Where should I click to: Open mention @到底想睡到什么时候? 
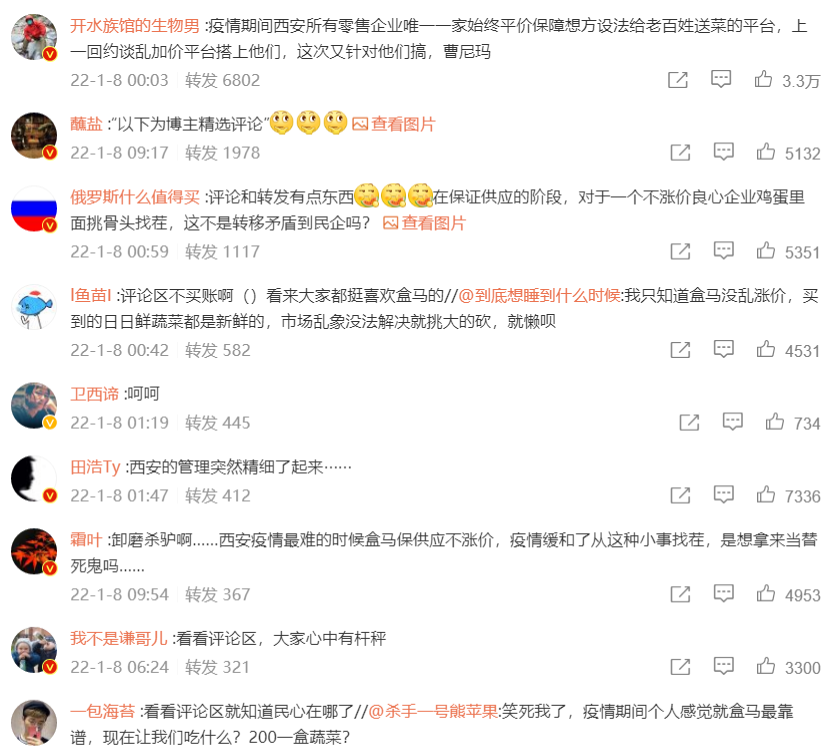tap(539, 295)
